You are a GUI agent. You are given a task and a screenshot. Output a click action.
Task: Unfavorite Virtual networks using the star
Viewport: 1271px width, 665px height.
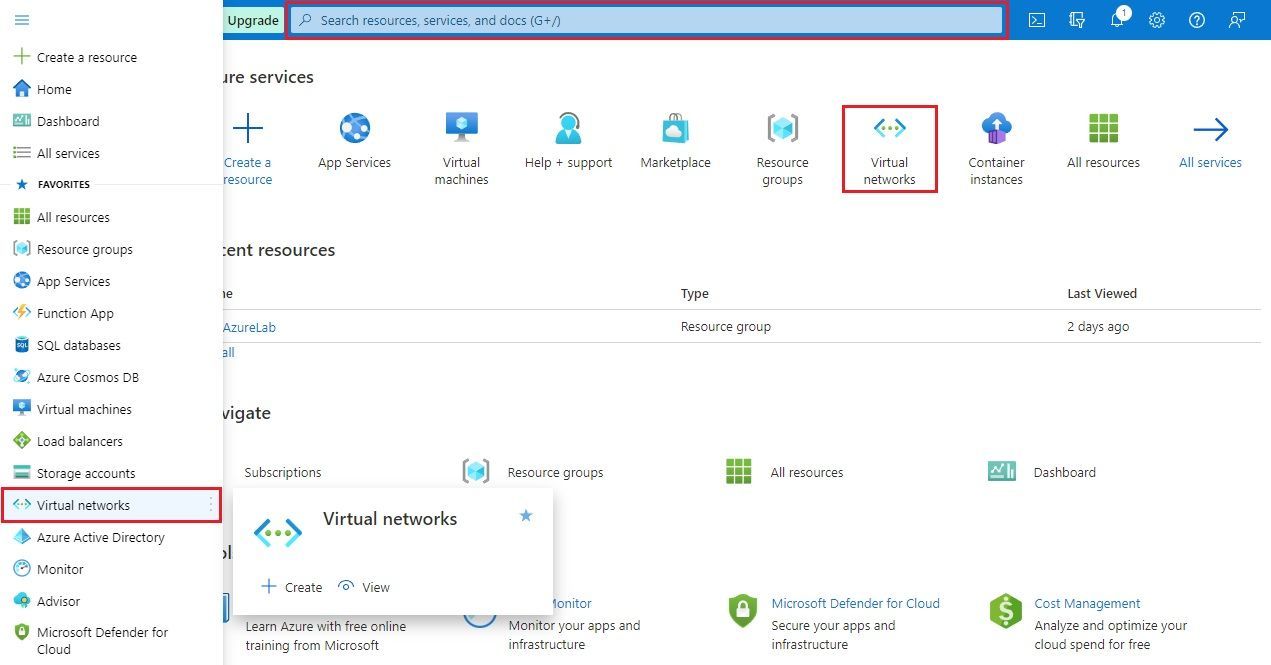click(x=526, y=516)
